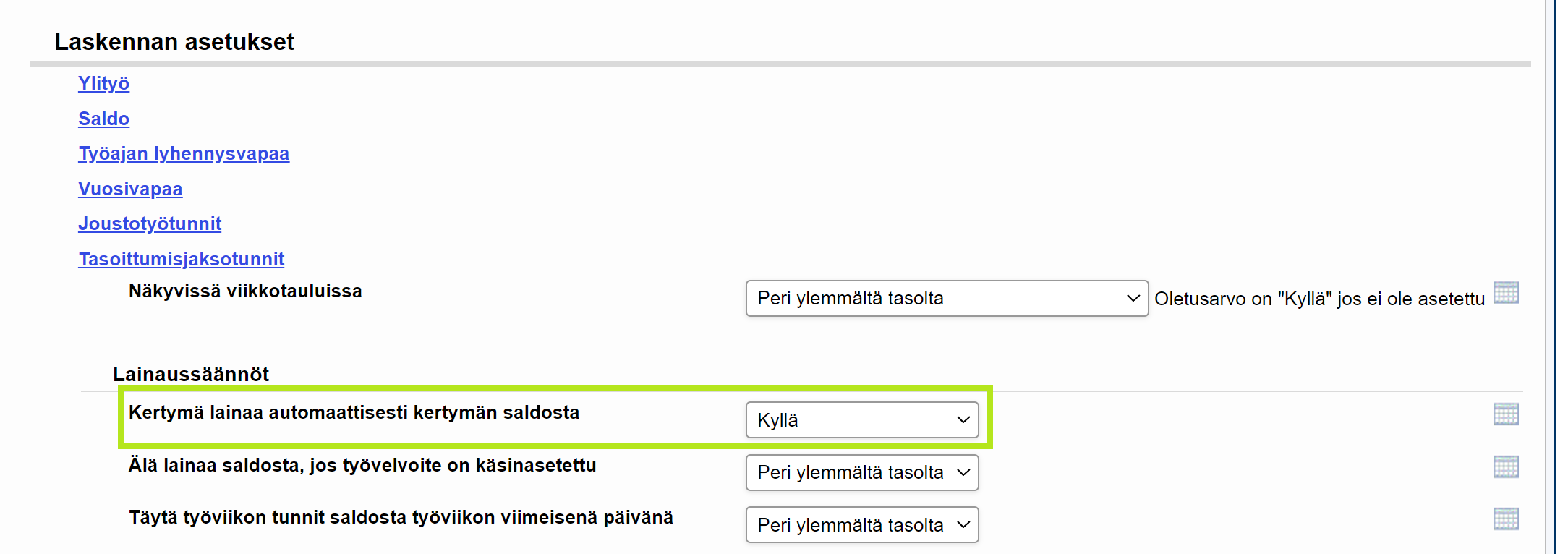Click the Laskennan asetukset heading

point(174,42)
